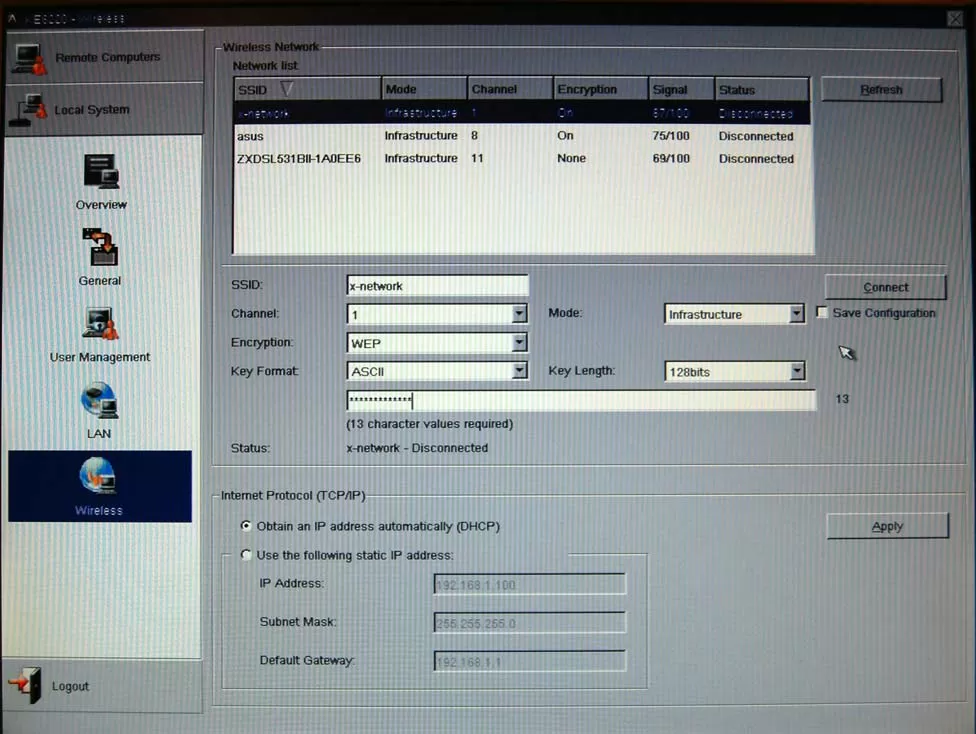
Task: Open the LAN settings icon
Action: [100, 401]
